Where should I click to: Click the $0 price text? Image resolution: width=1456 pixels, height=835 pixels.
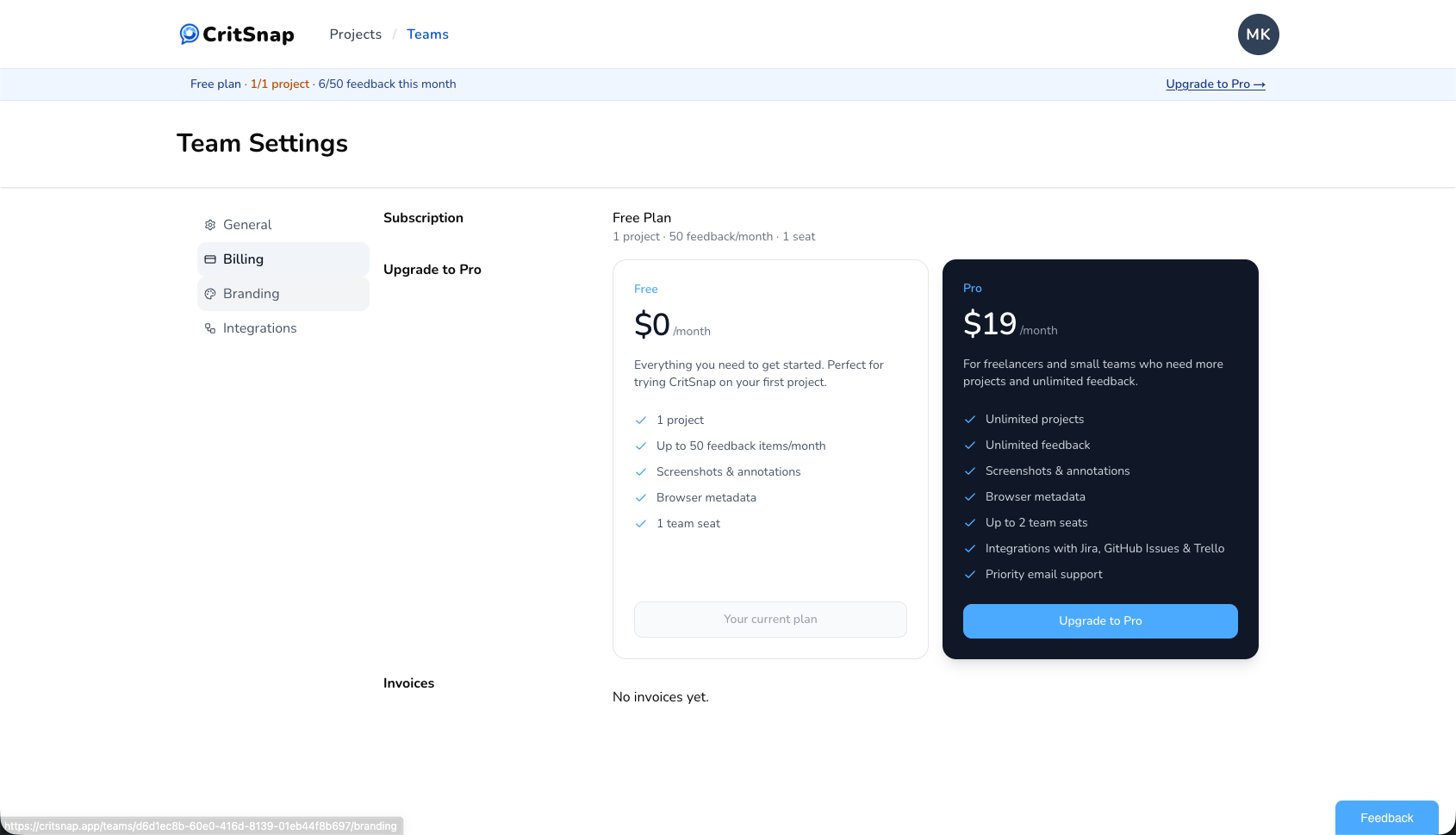652,325
